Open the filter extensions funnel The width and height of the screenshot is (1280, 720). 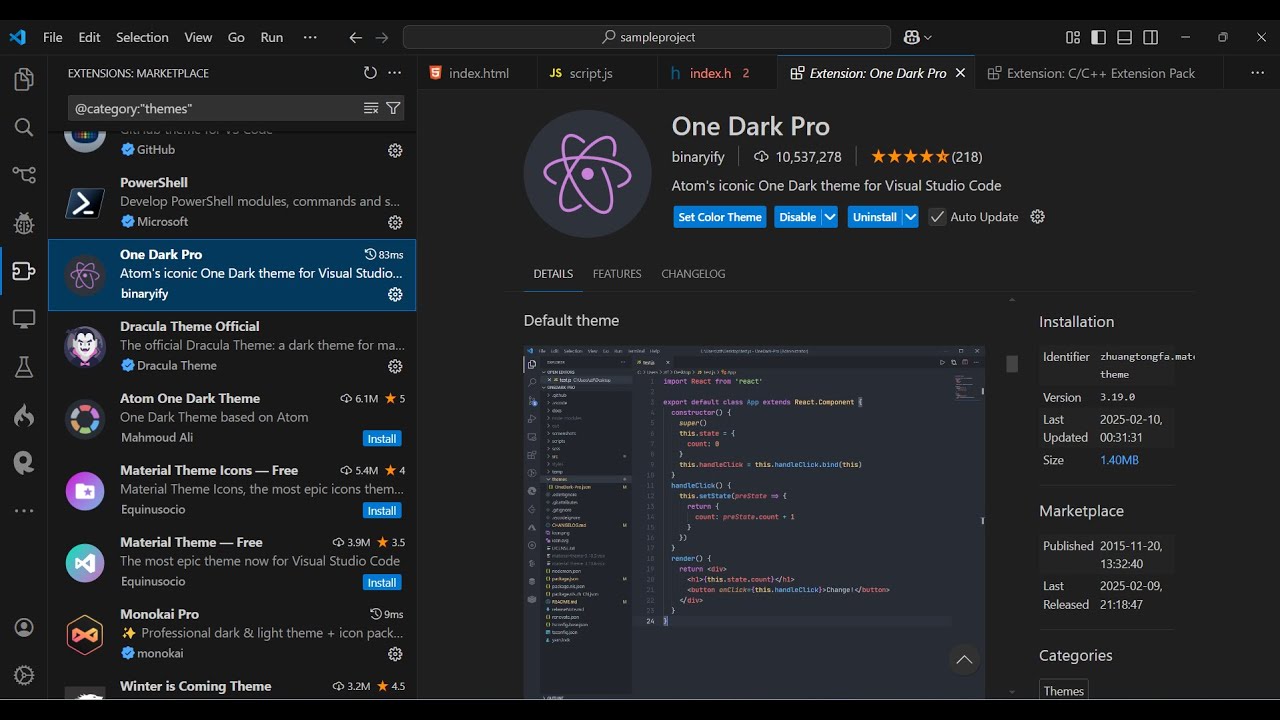pos(393,108)
